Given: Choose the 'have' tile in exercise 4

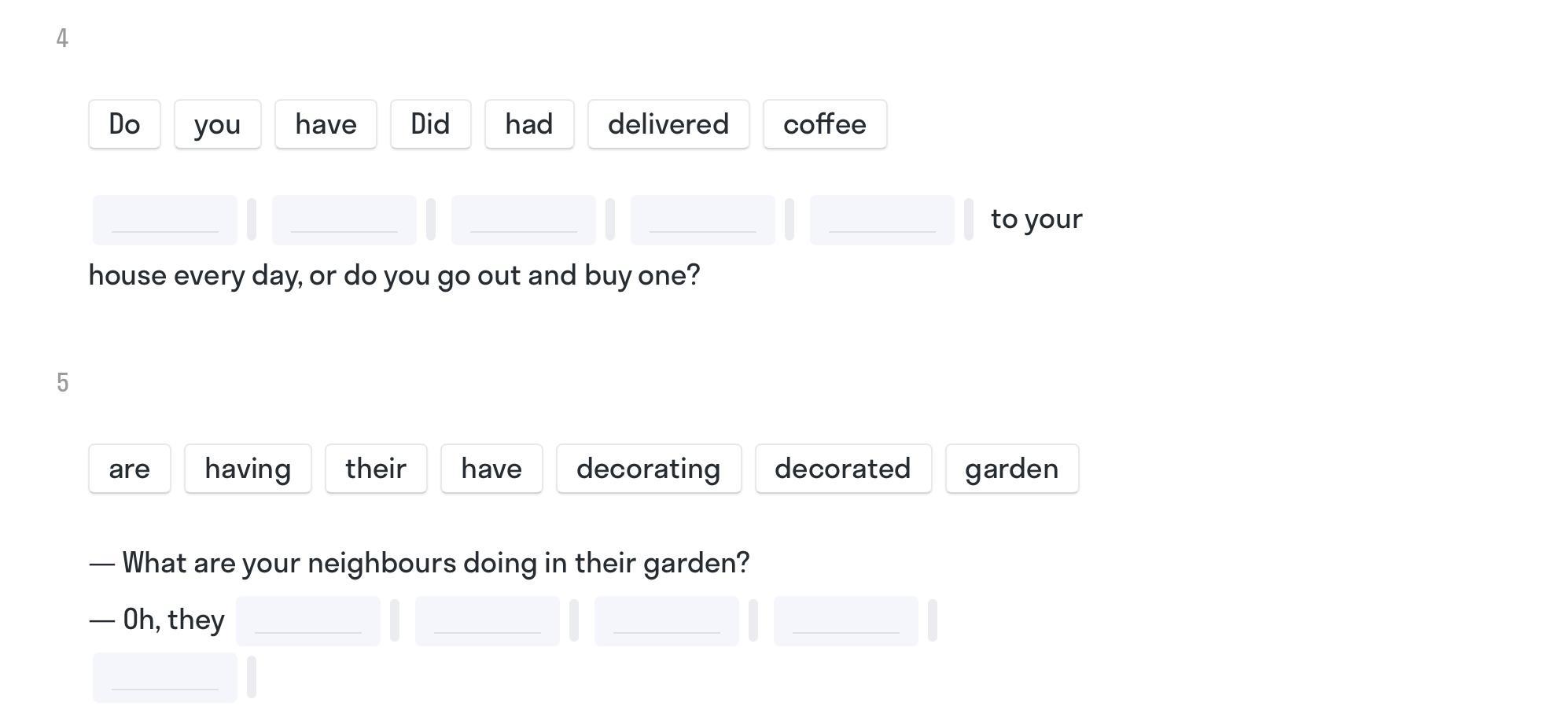Looking at the screenshot, I should 326,124.
